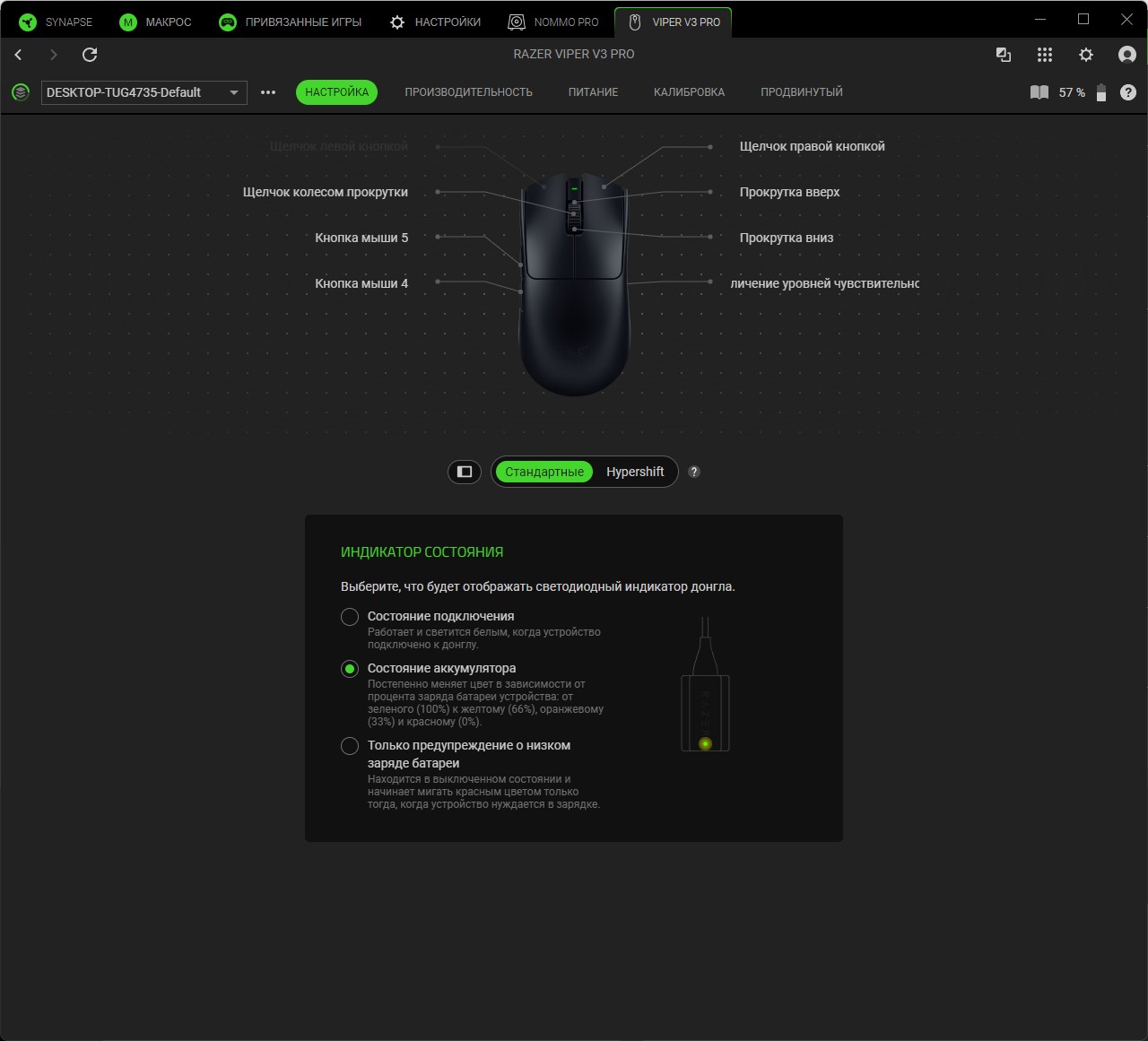Image resolution: width=1148 pixels, height=1041 pixels.
Task: Edit the sensitivity stages cycle assignment
Action: (x=825, y=283)
